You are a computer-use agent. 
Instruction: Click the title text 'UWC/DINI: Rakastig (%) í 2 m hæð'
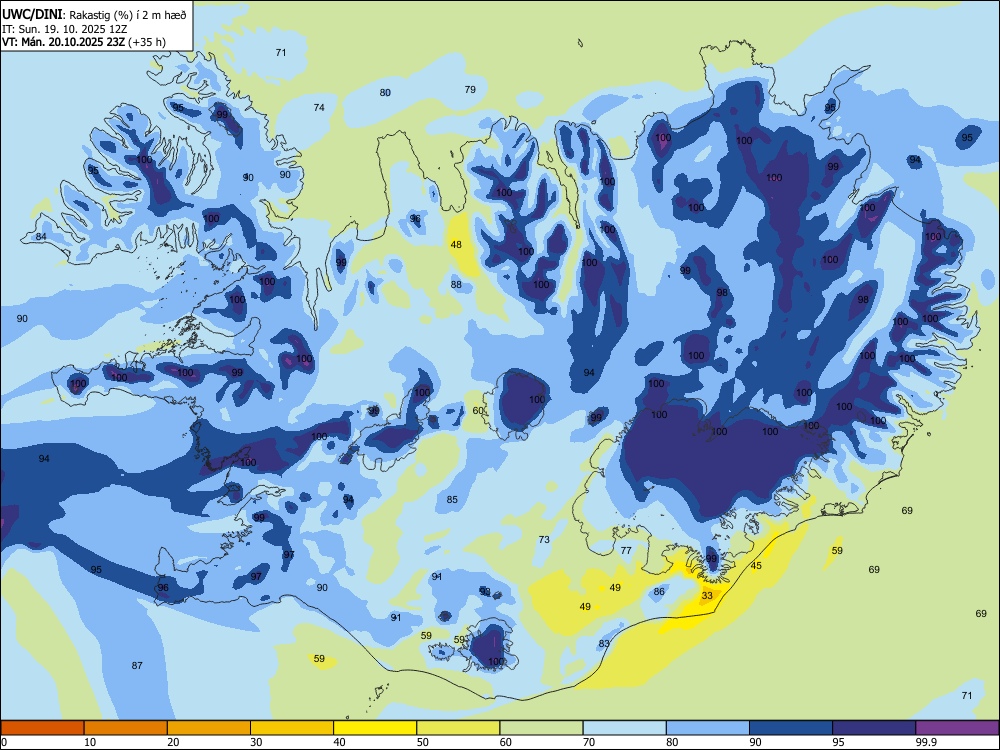point(94,14)
